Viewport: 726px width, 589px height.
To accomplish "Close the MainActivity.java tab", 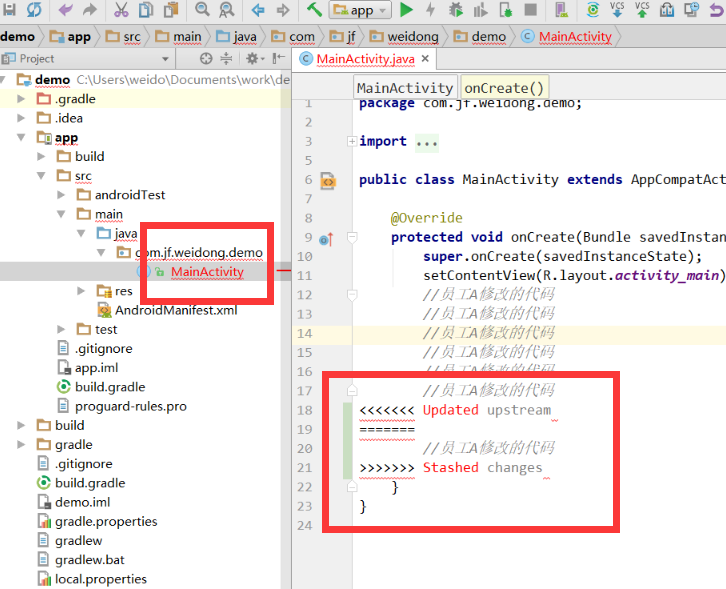I will point(425,58).
